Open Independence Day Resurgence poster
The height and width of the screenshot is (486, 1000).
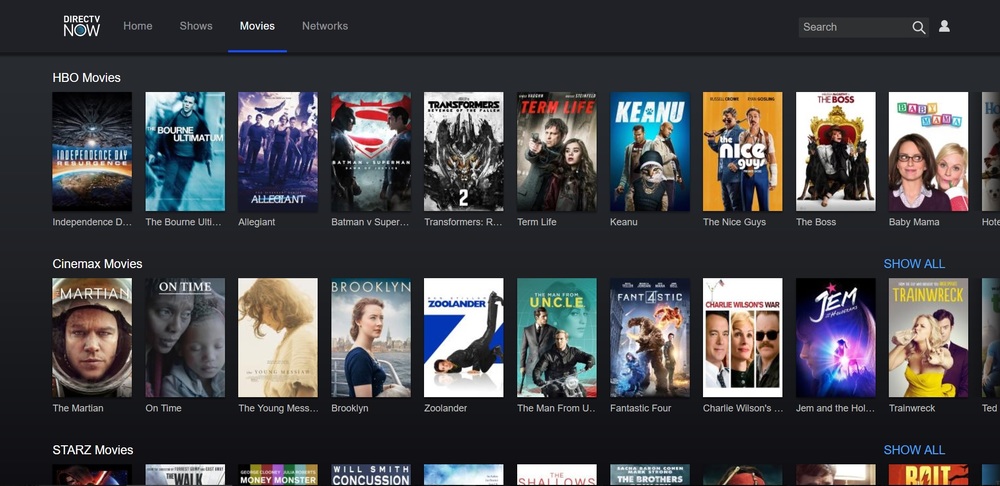[x=92, y=151]
